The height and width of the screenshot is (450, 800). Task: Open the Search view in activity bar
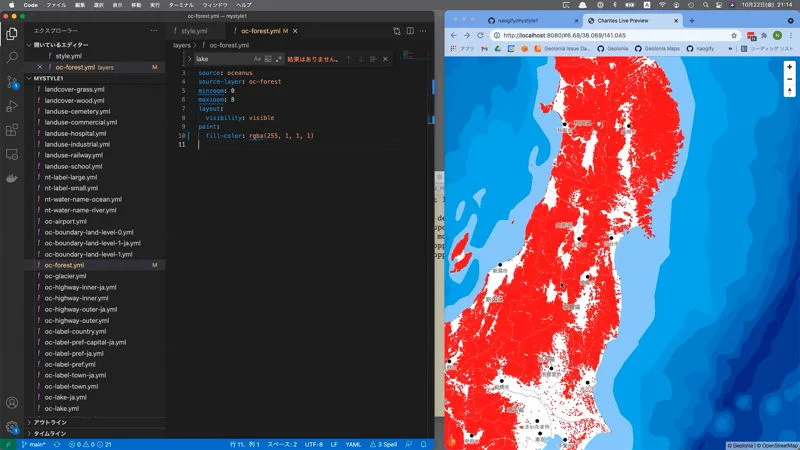tap(12, 57)
